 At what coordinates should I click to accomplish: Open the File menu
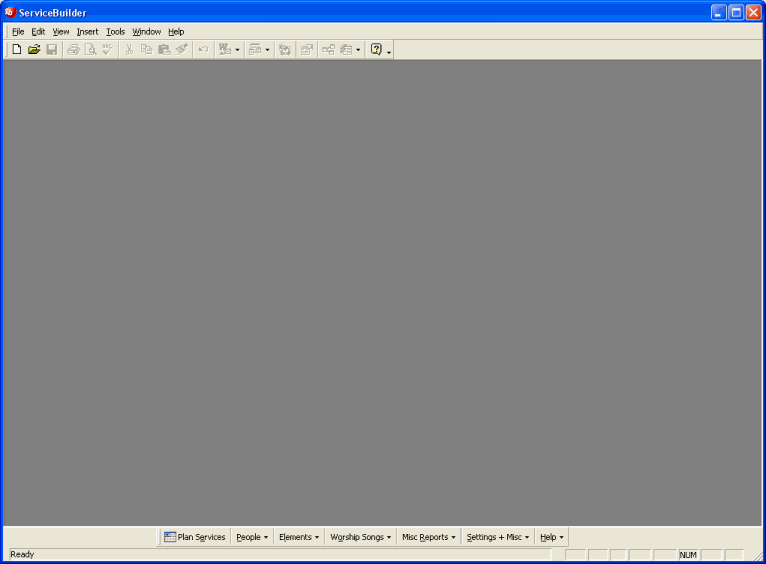click(x=18, y=32)
